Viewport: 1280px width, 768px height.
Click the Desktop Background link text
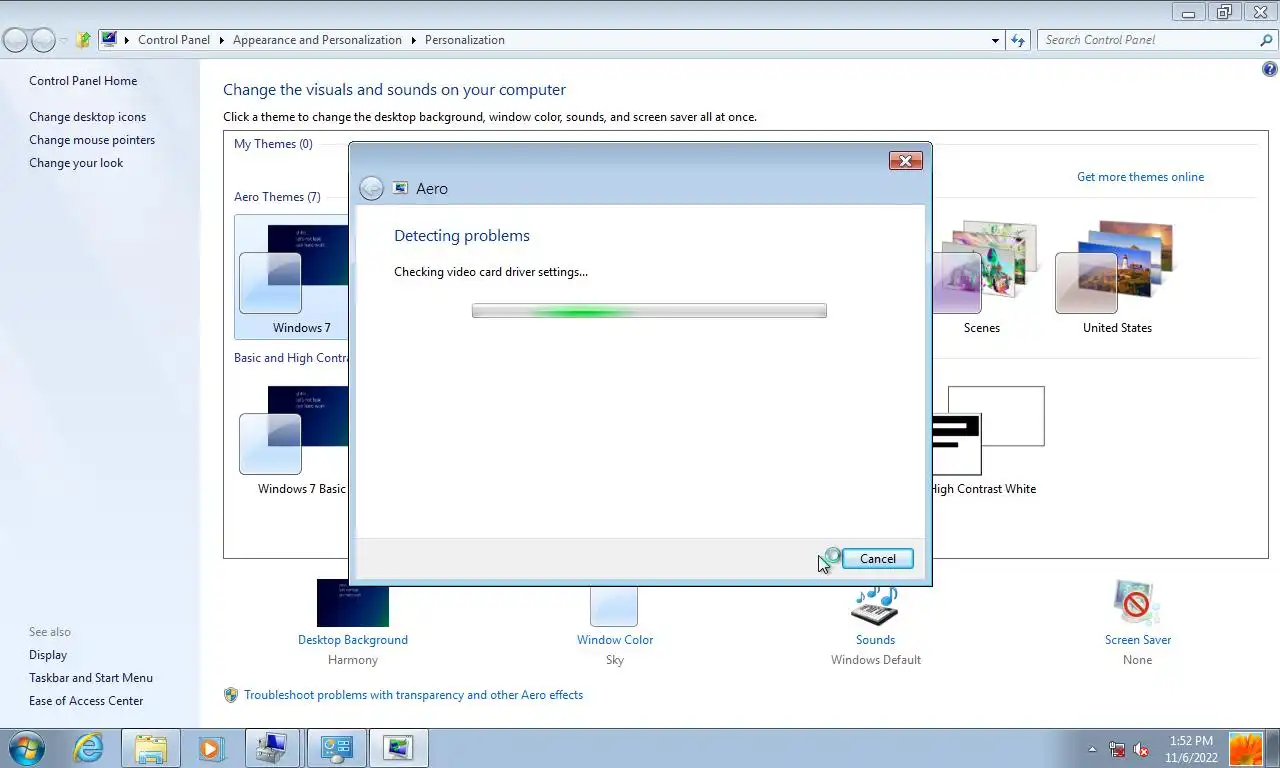click(x=353, y=640)
